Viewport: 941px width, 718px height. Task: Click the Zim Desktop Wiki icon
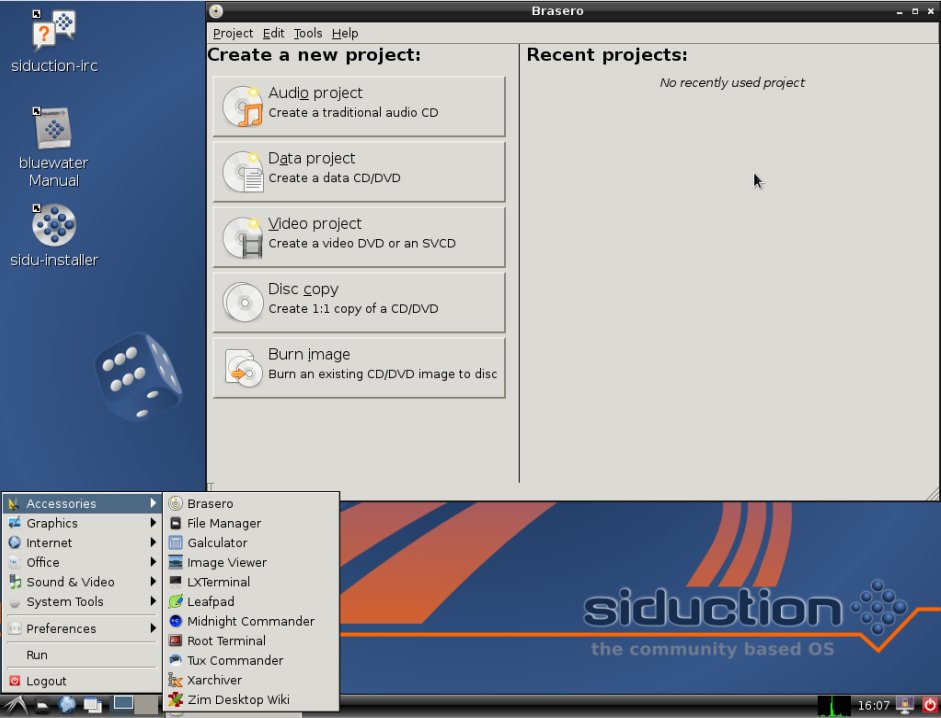pos(175,699)
